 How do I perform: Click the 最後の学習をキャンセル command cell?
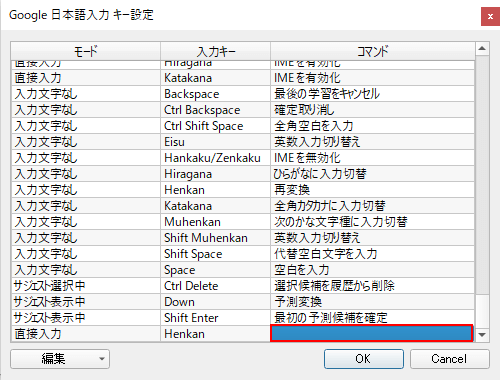point(372,94)
